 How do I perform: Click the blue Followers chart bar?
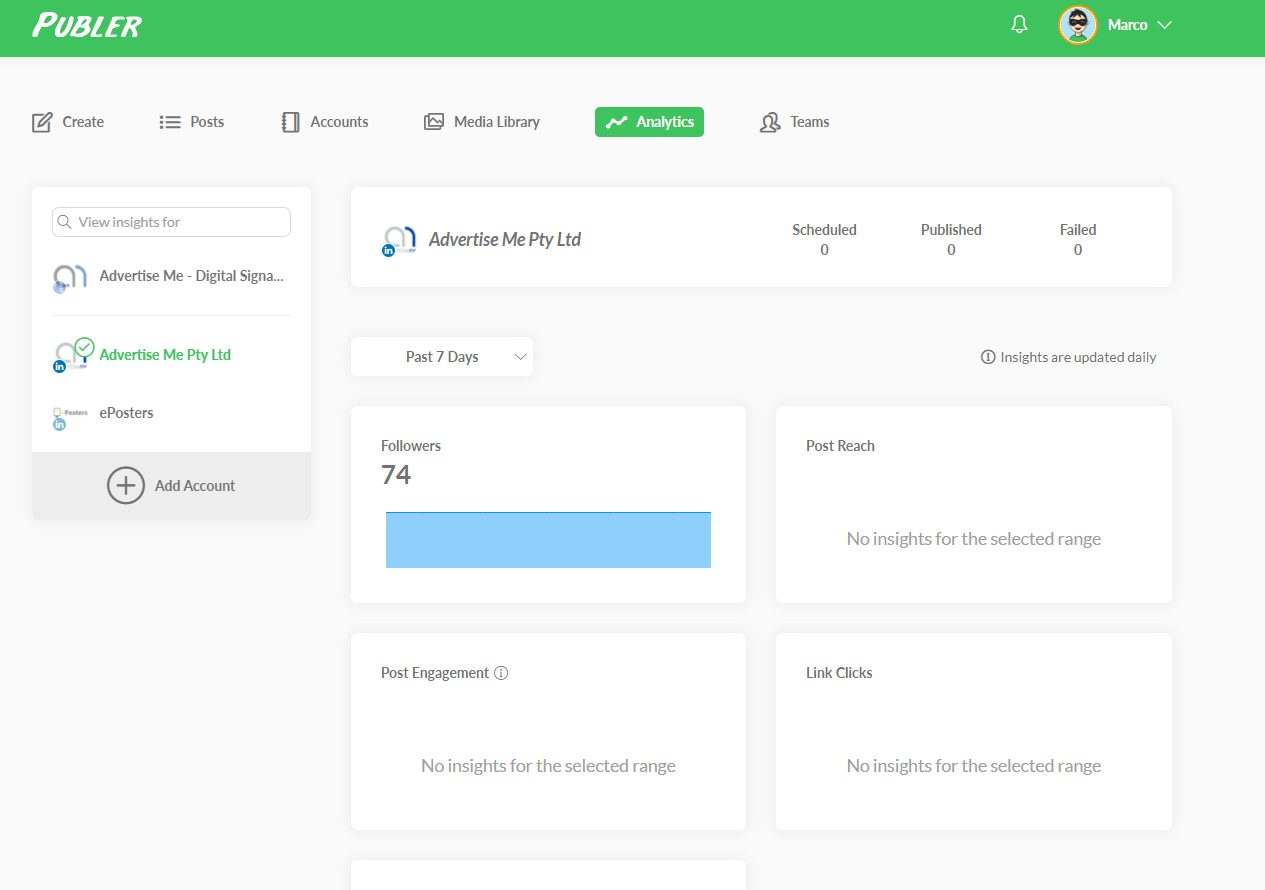coord(548,539)
